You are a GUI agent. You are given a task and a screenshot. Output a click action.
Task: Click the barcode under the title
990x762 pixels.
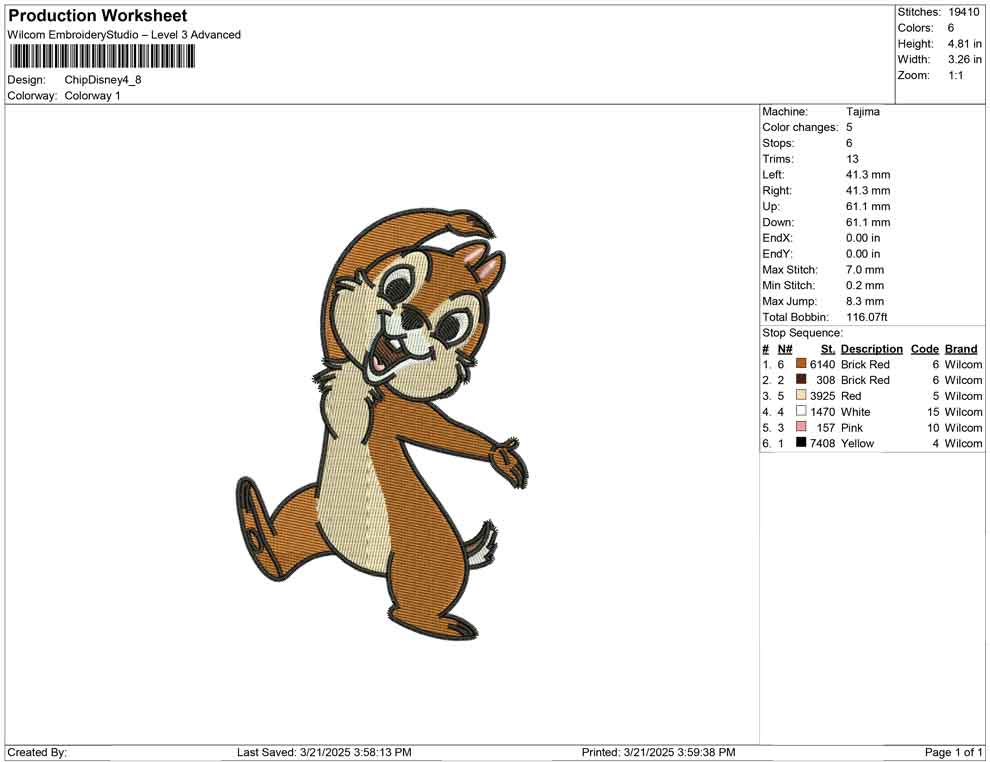point(101,57)
